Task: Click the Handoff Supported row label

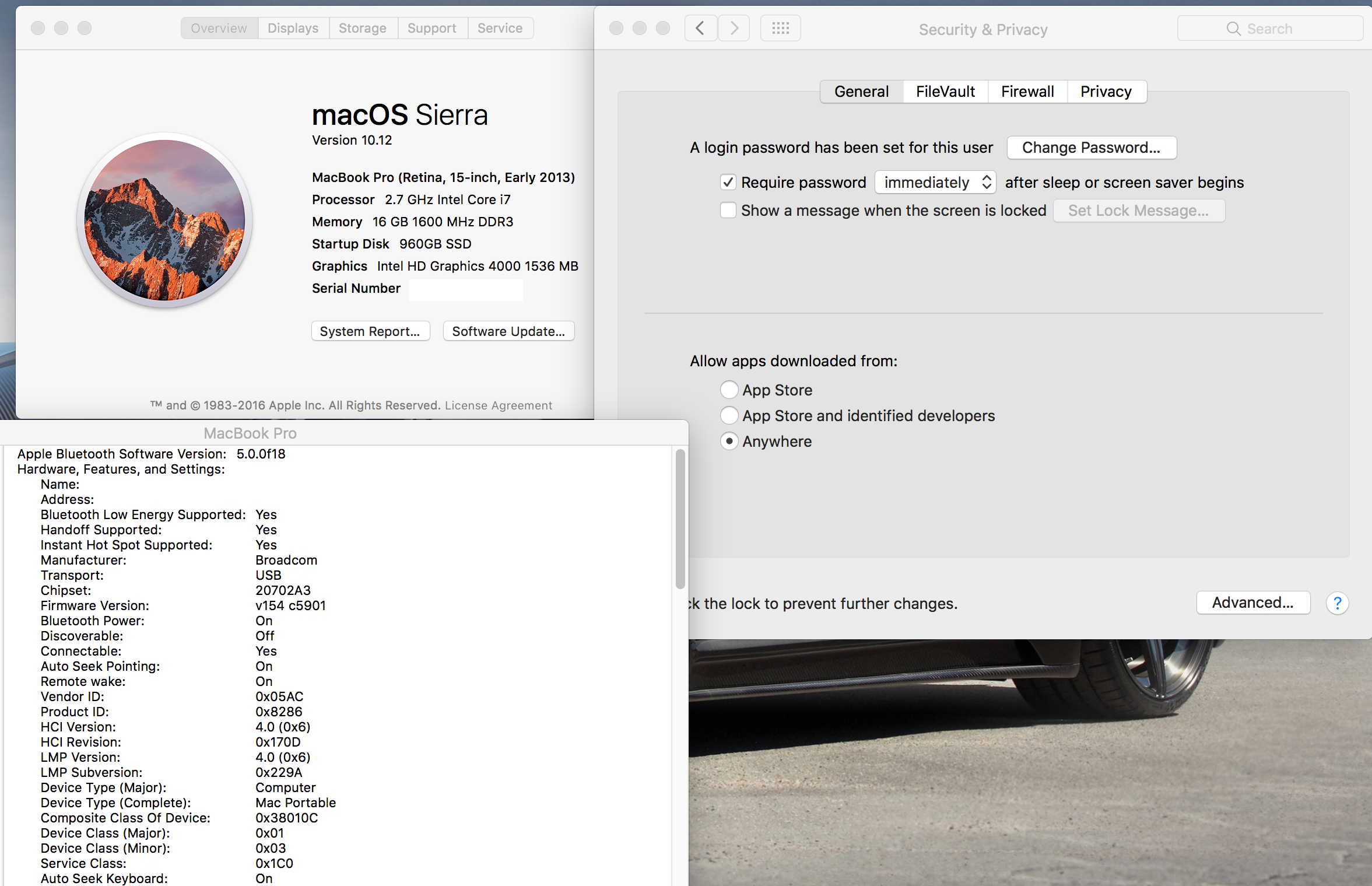Action: click(101, 530)
